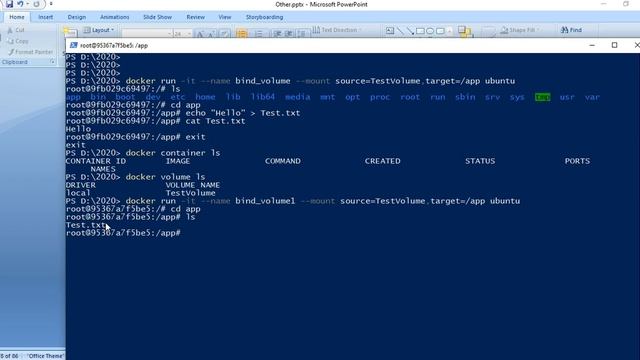Click the Increase Font Size icon
The width and height of the screenshot is (640, 360).
click(x=200, y=34)
